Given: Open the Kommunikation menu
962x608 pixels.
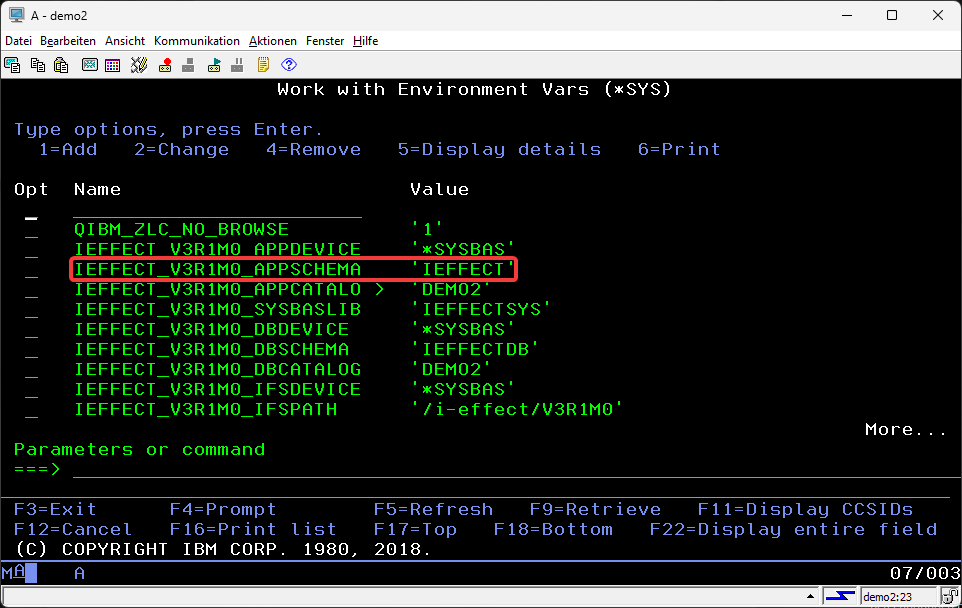Looking at the screenshot, I should click(x=196, y=41).
